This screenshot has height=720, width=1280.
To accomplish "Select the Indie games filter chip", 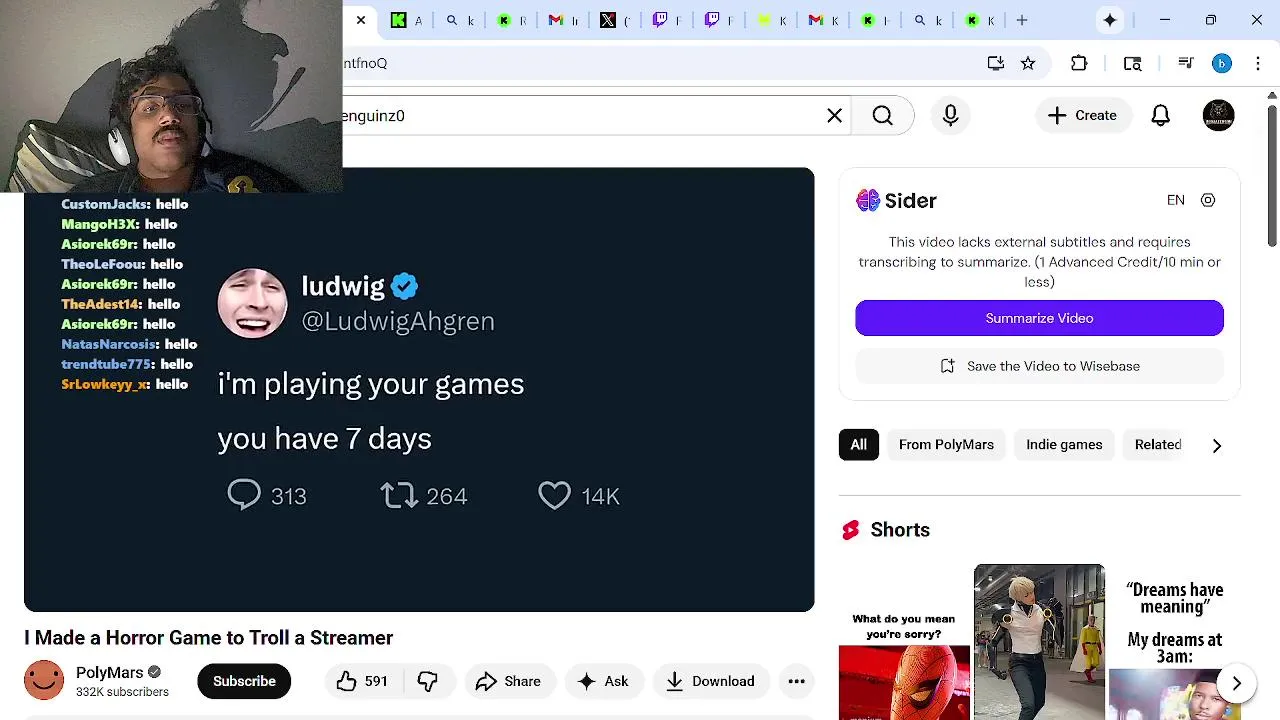I will (x=1064, y=445).
